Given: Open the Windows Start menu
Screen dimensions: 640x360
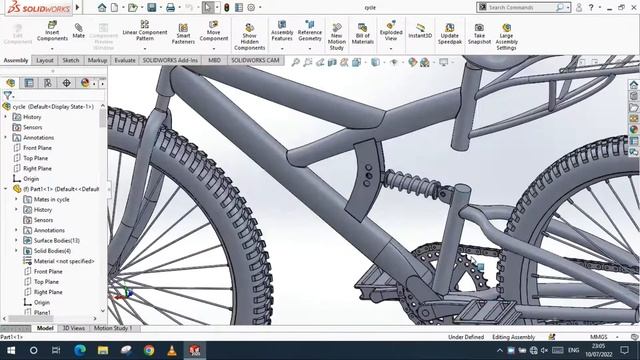Looking at the screenshot, I should pyautogui.click(x=11, y=350).
